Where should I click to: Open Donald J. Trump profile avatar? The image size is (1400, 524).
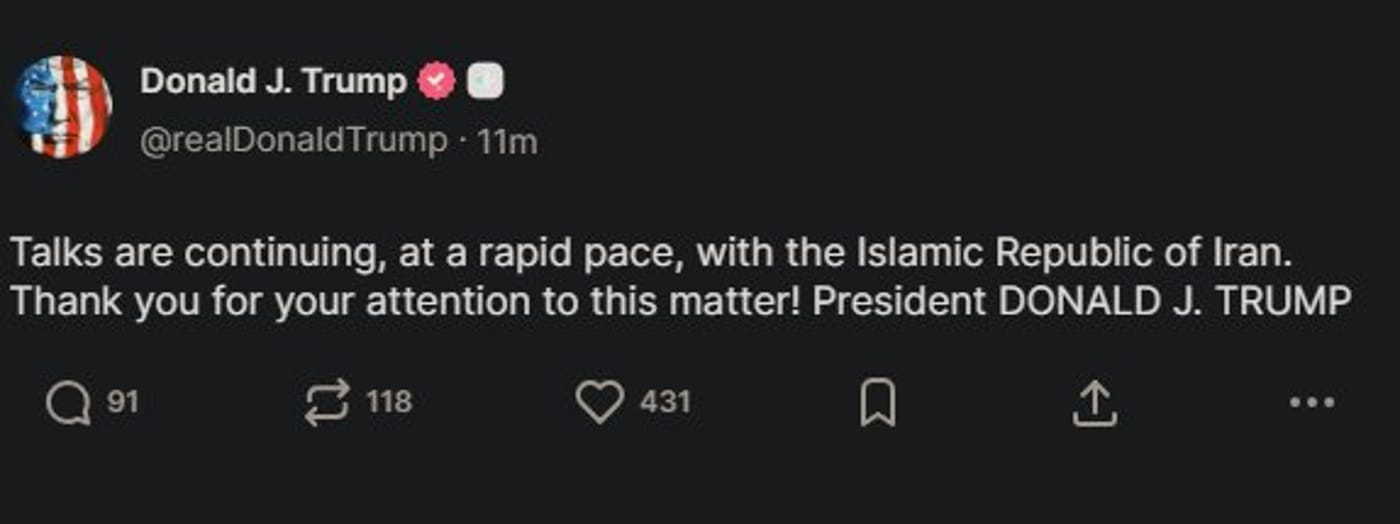click(x=62, y=107)
